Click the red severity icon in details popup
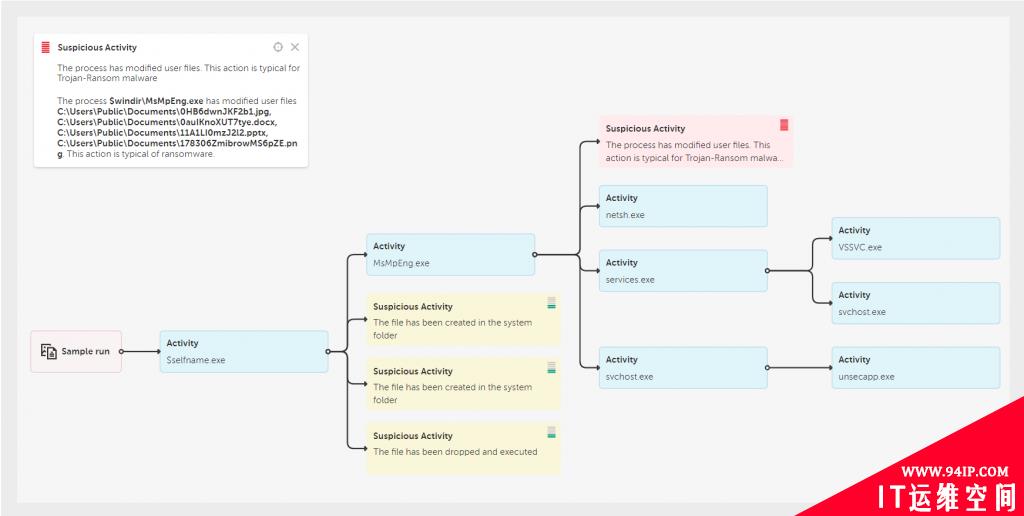This screenshot has height=516, width=1024. tap(45, 47)
